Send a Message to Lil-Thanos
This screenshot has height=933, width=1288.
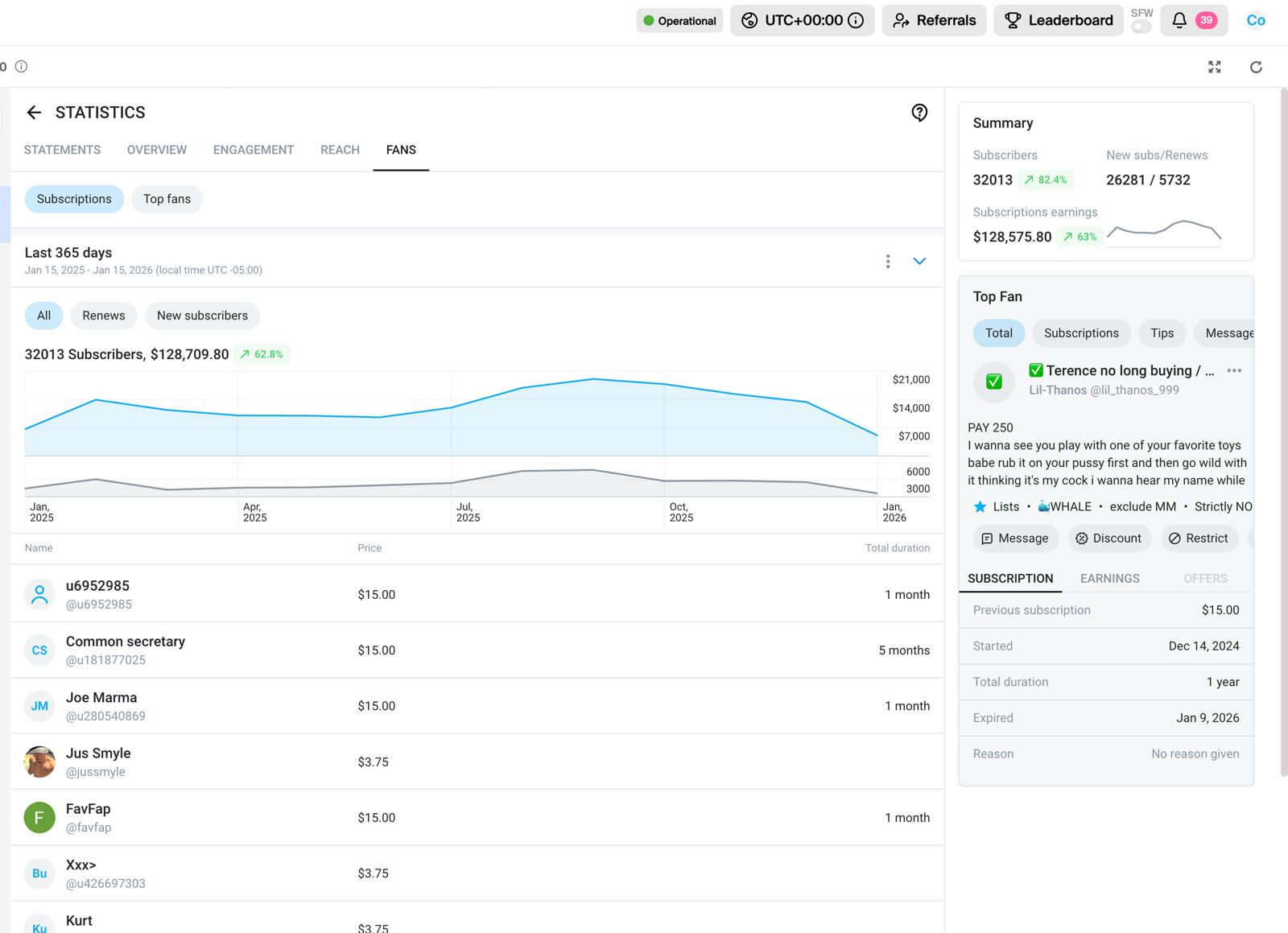tap(1015, 538)
